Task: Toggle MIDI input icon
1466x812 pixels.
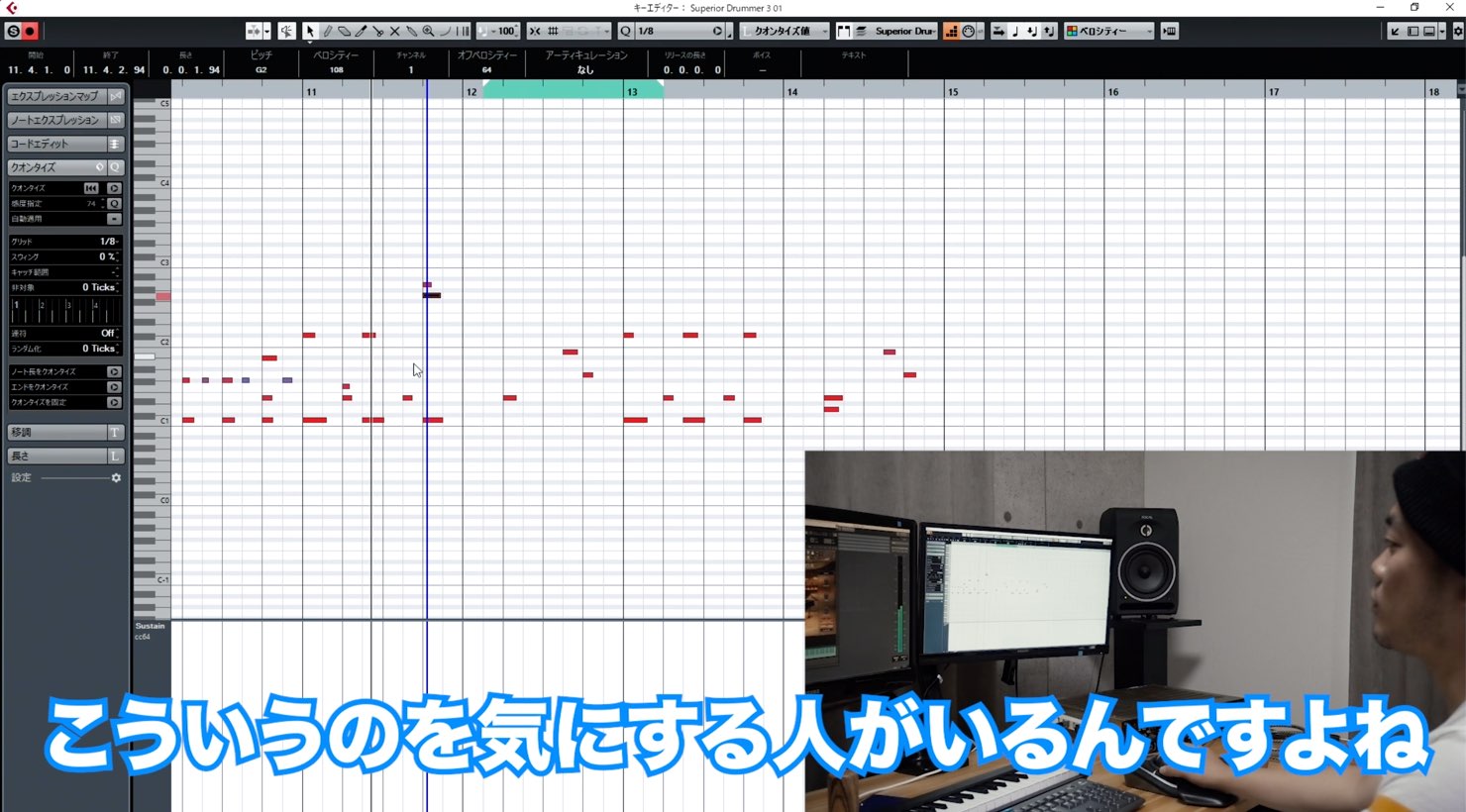Action: [968, 32]
